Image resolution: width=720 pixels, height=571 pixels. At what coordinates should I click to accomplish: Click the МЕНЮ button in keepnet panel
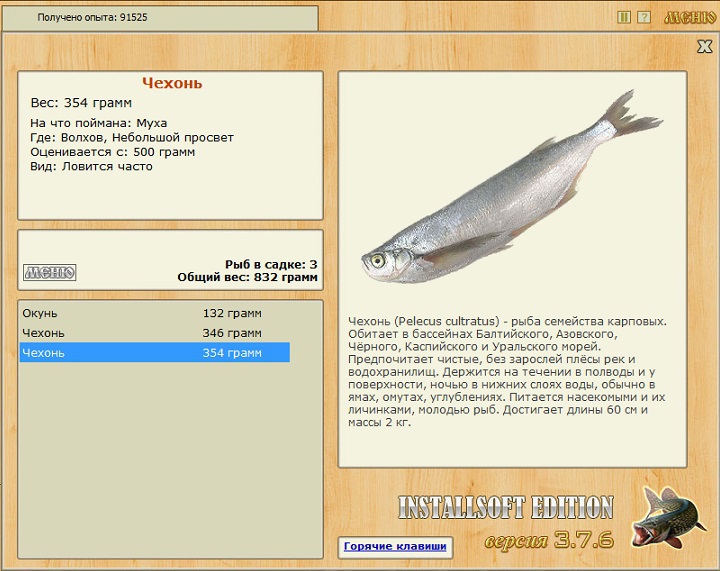[50, 273]
